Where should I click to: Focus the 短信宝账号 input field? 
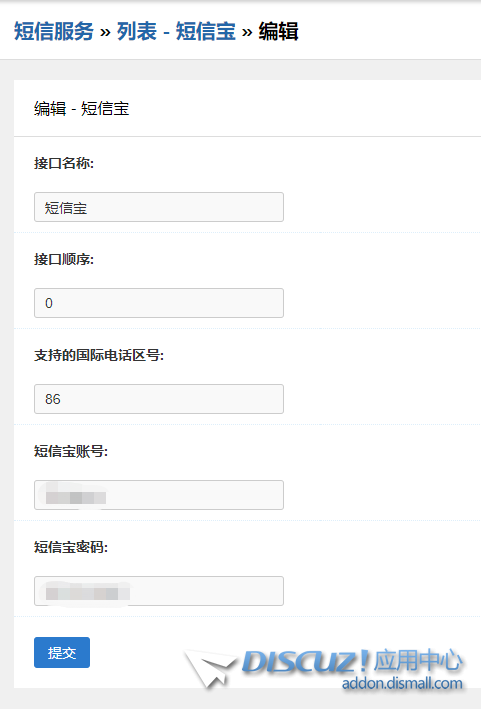point(159,495)
